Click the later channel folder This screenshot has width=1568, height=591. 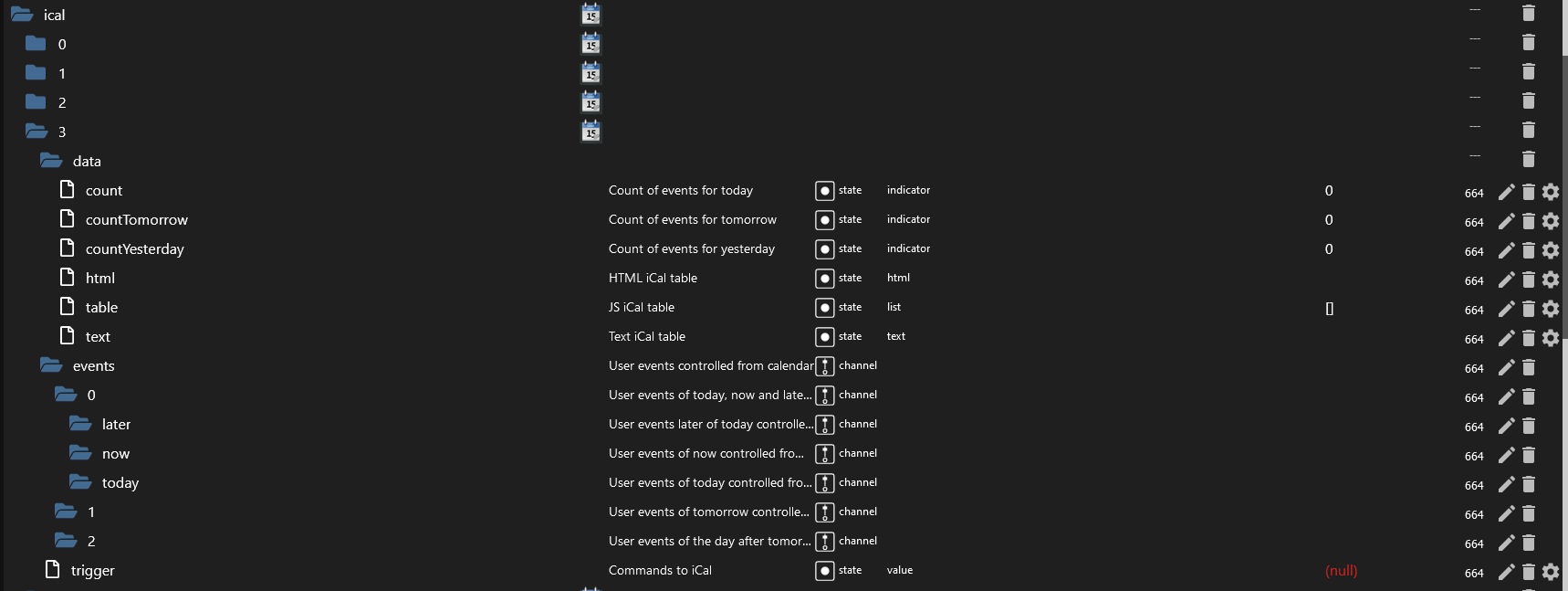pos(116,424)
